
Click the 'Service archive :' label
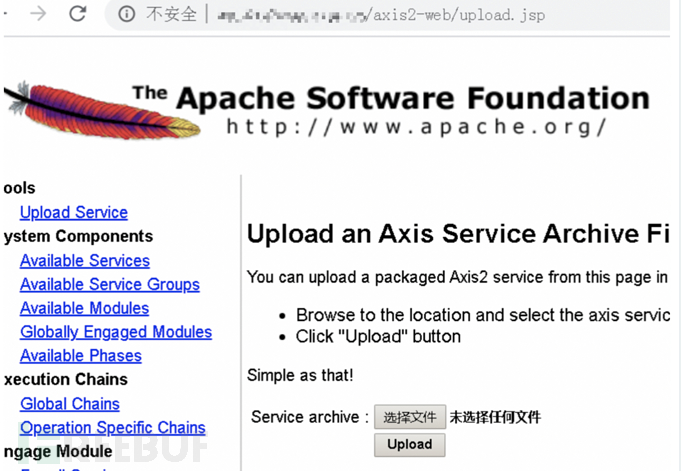pyautogui.click(x=310, y=417)
